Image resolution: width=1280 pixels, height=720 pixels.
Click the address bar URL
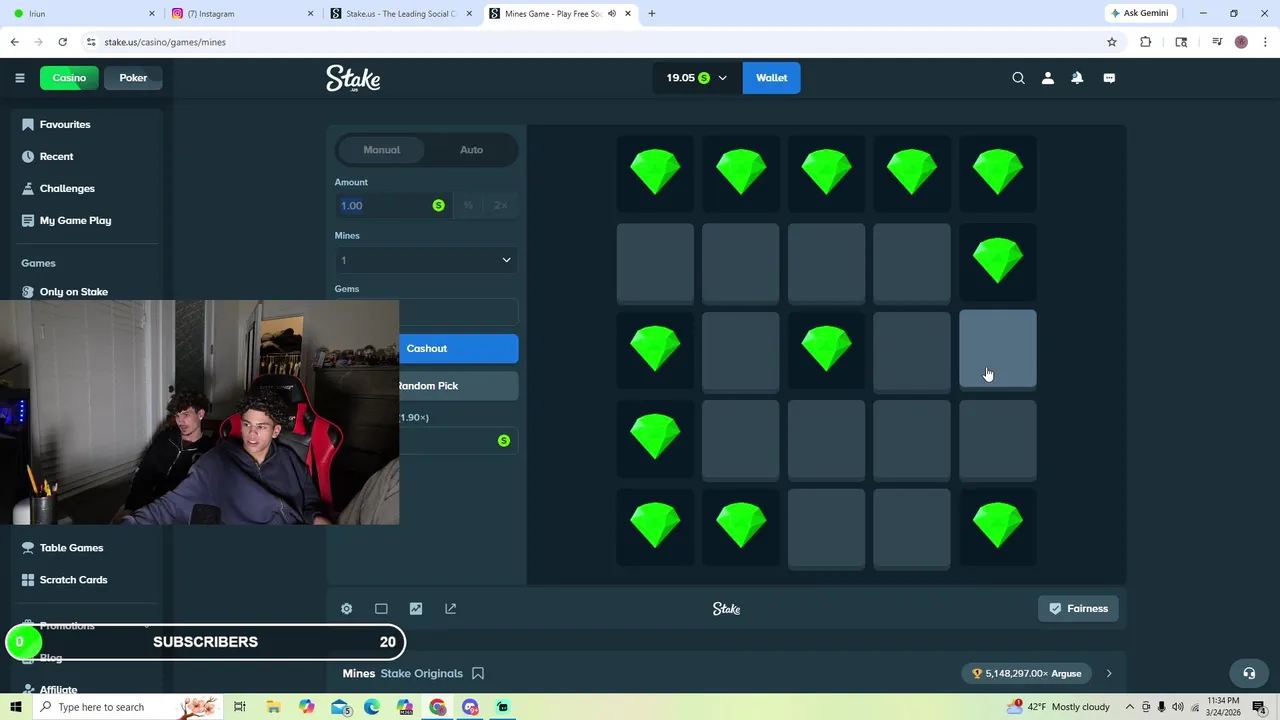(165, 42)
